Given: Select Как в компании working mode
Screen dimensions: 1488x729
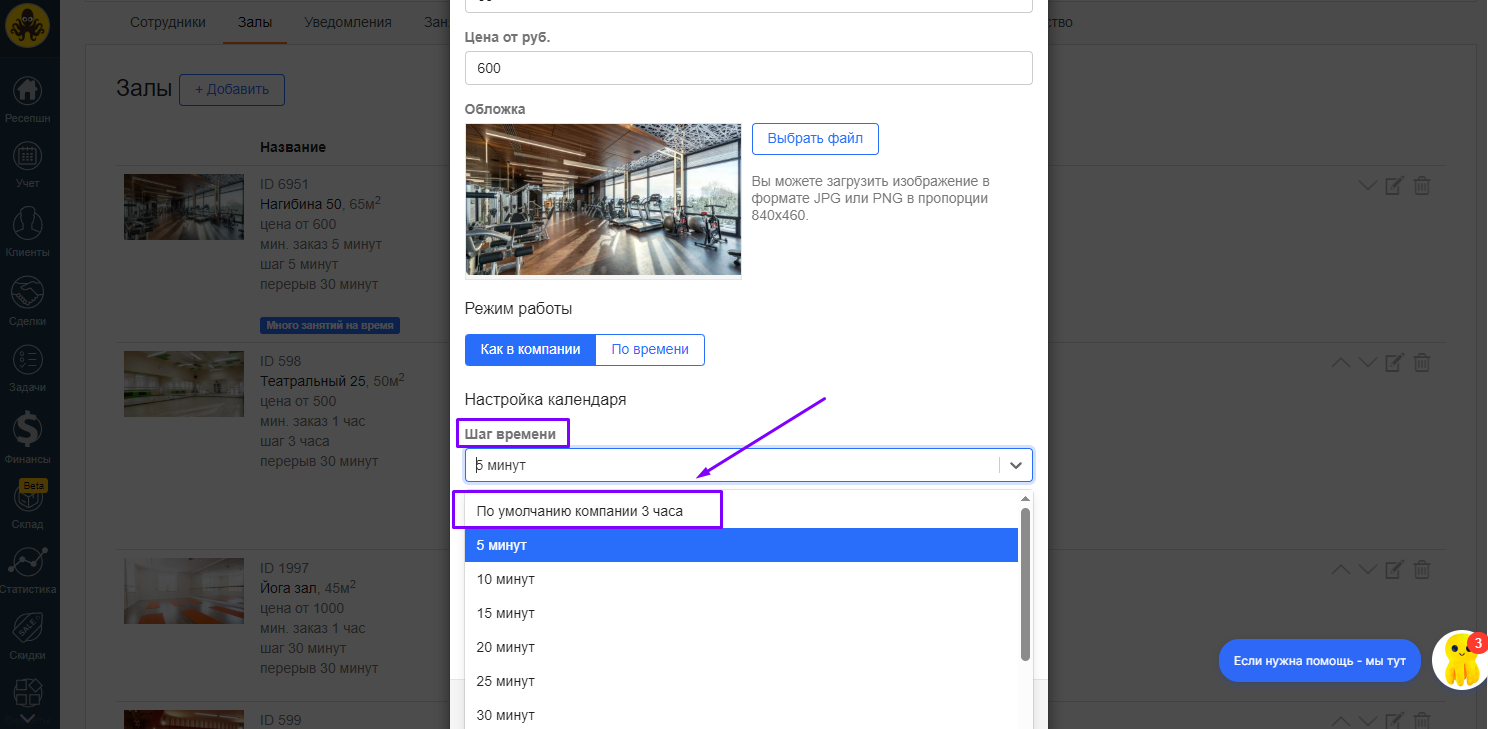Looking at the screenshot, I should [x=530, y=350].
